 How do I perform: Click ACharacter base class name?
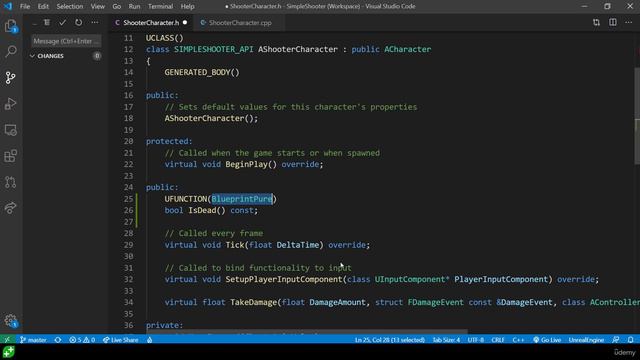tap(407, 49)
